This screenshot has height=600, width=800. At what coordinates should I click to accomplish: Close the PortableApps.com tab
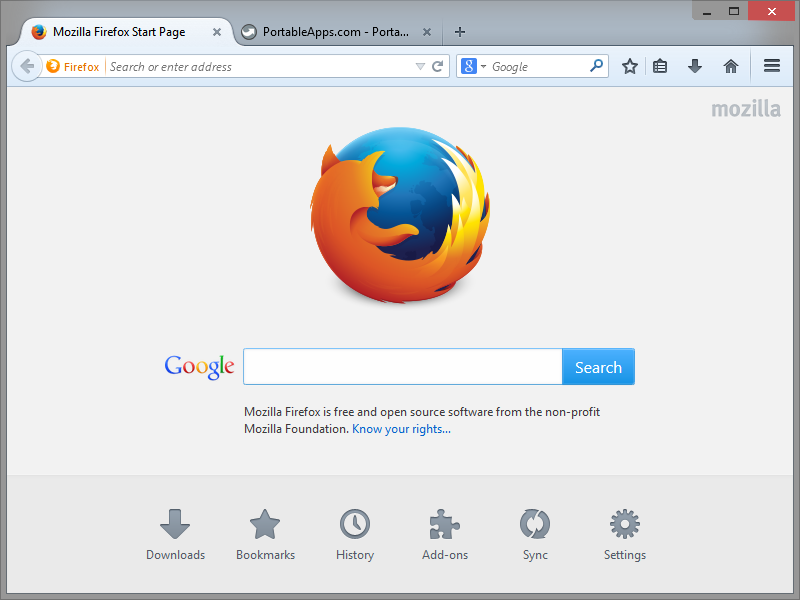click(x=427, y=32)
